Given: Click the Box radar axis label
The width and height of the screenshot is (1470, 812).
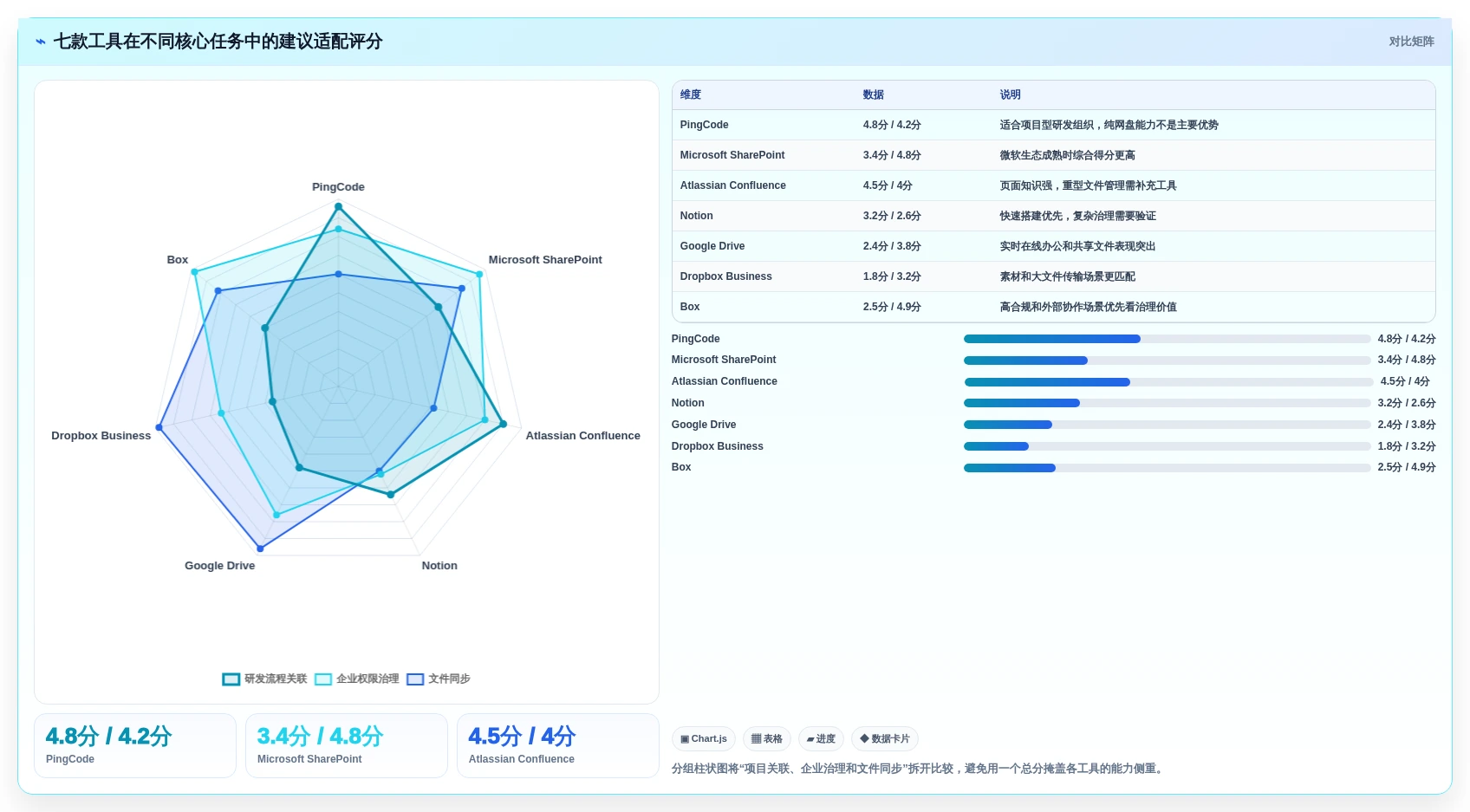Looking at the screenshot, I should click(178, 260).
